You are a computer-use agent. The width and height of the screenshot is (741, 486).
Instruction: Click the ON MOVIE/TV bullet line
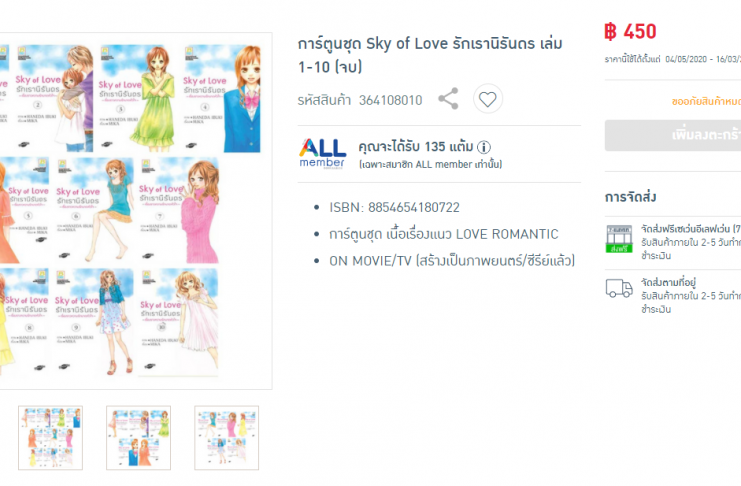tap(452, 260)
